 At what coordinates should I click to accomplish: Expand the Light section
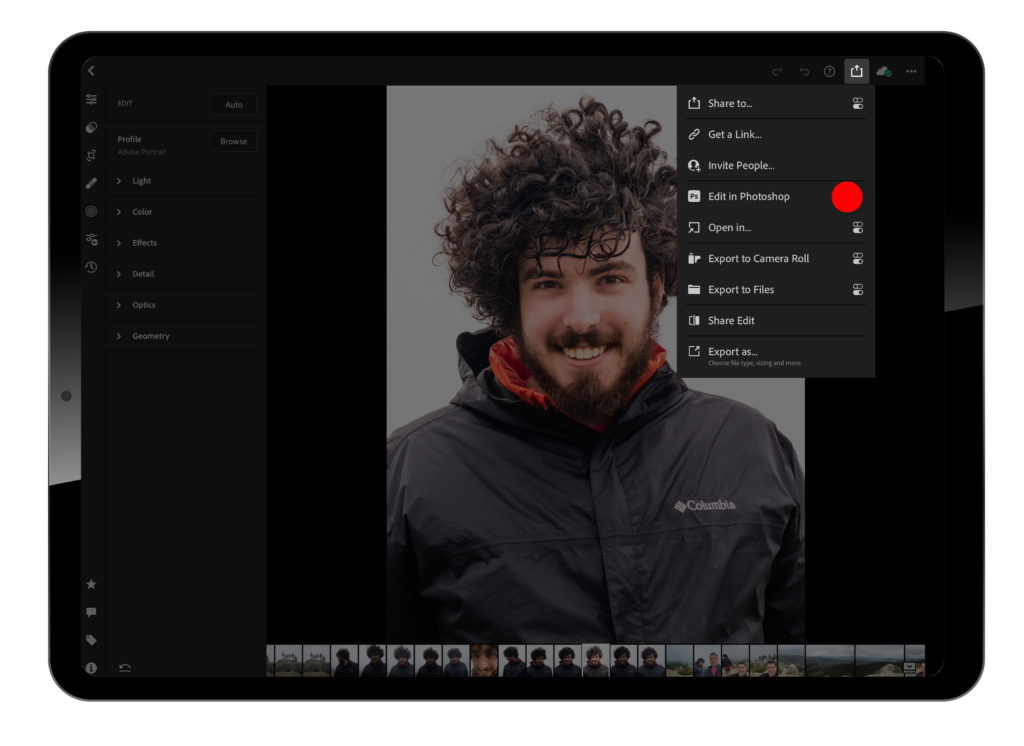[184, 181]
